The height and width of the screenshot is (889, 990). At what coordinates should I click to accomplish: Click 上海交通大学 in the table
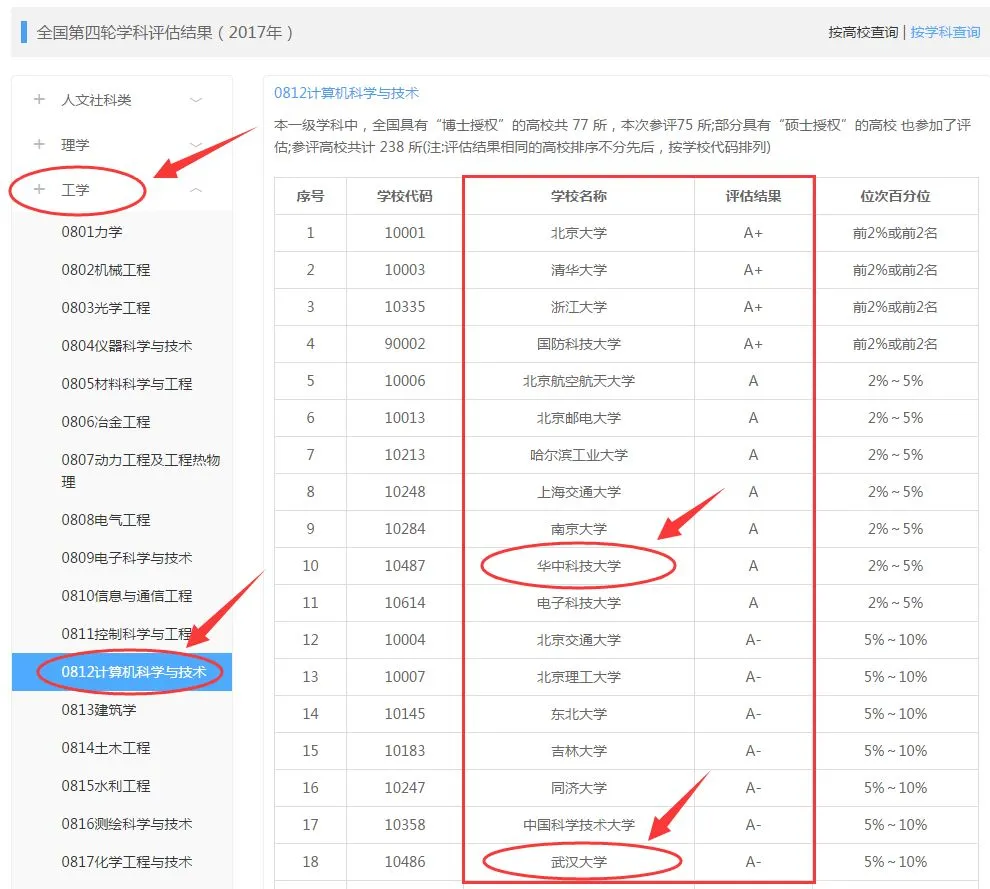(578, 491)
